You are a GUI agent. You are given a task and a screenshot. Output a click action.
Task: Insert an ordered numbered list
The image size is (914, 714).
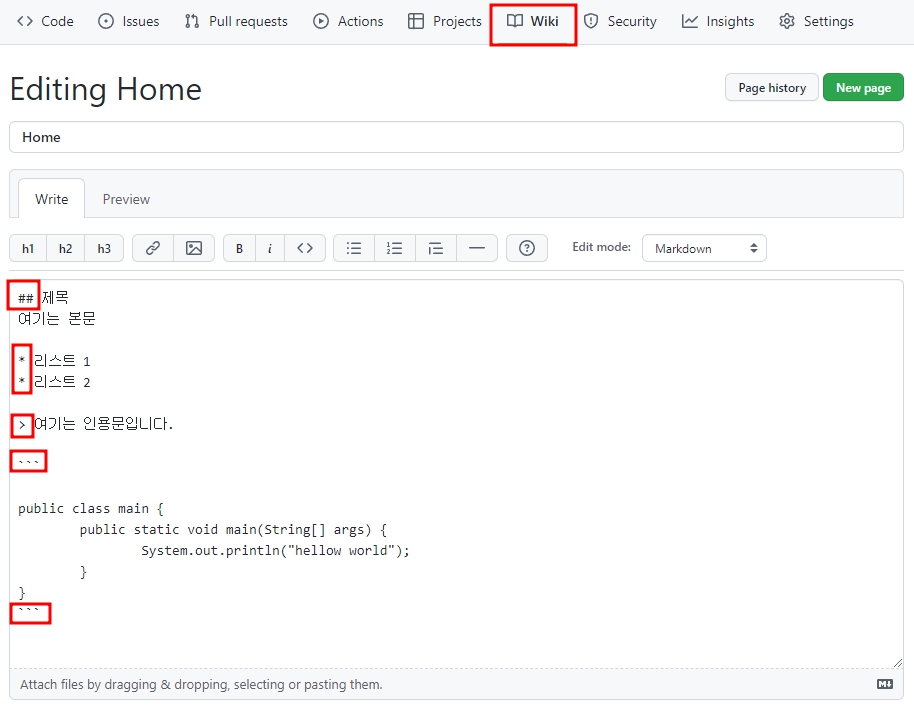(395, 248)
